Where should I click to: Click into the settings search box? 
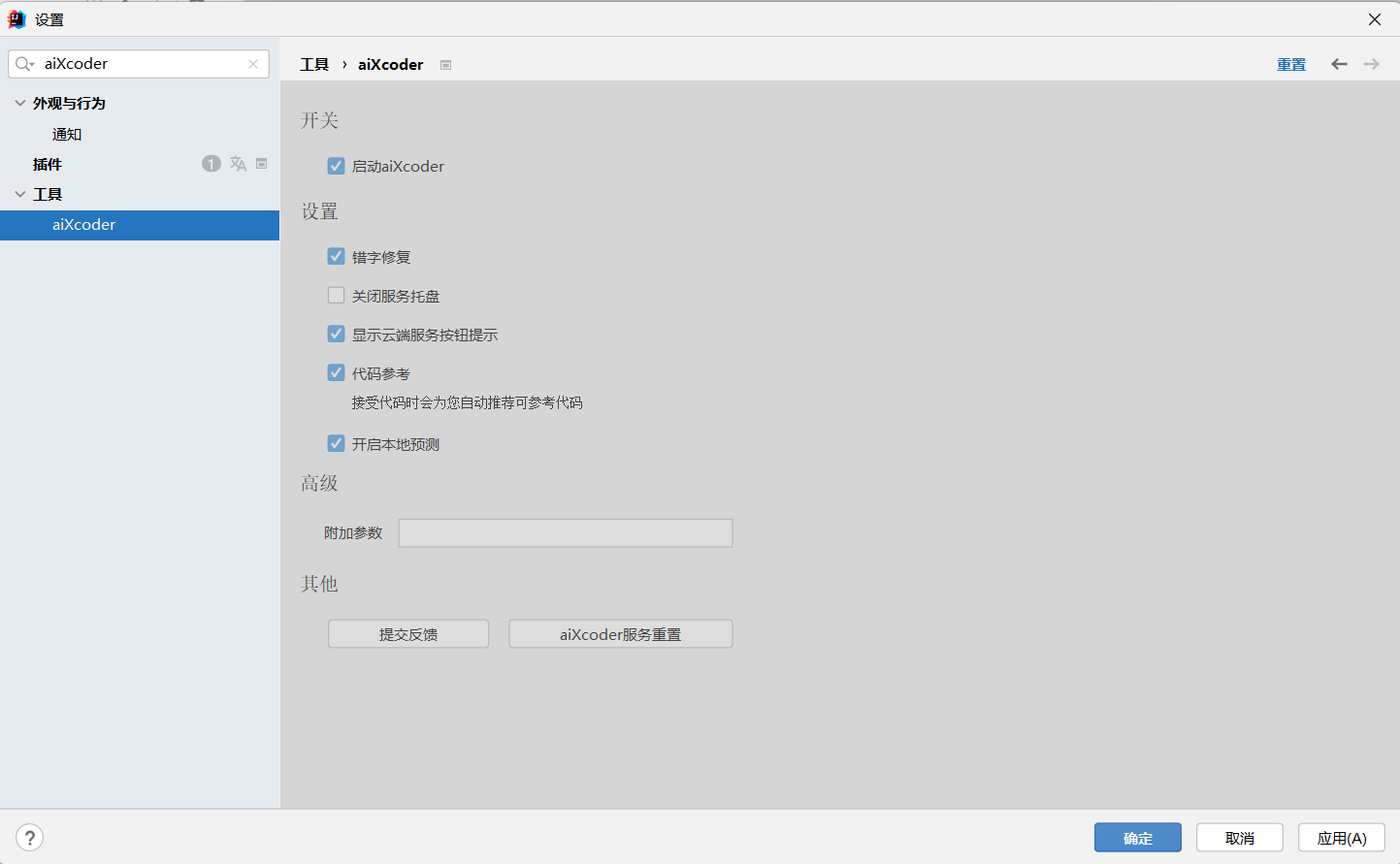click(x=139, y=64)
